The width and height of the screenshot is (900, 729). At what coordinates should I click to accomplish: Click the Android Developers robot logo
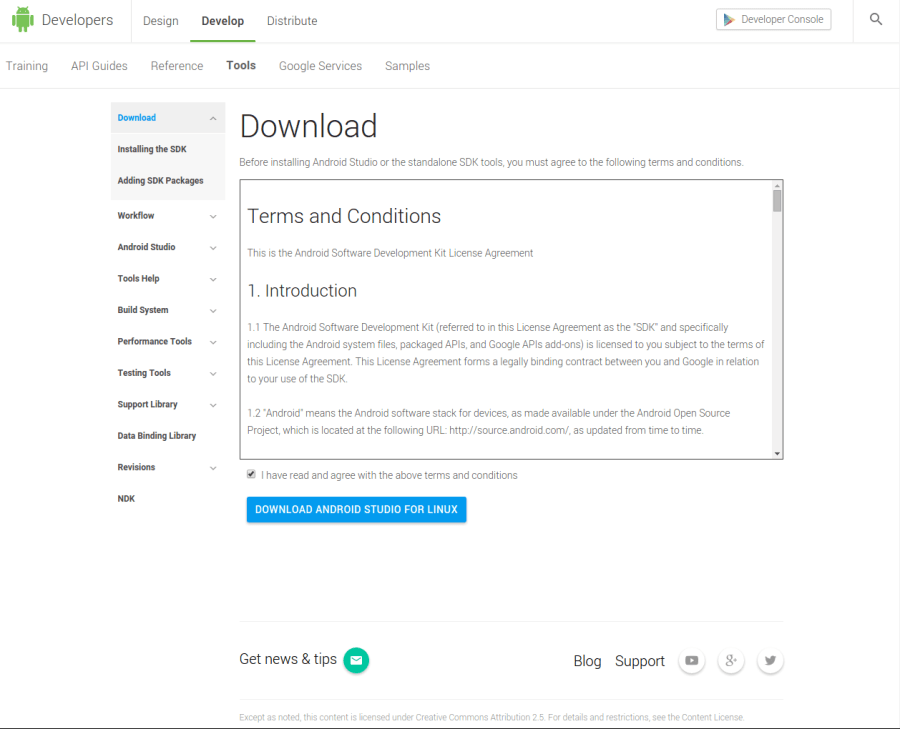tap(22, 19)
